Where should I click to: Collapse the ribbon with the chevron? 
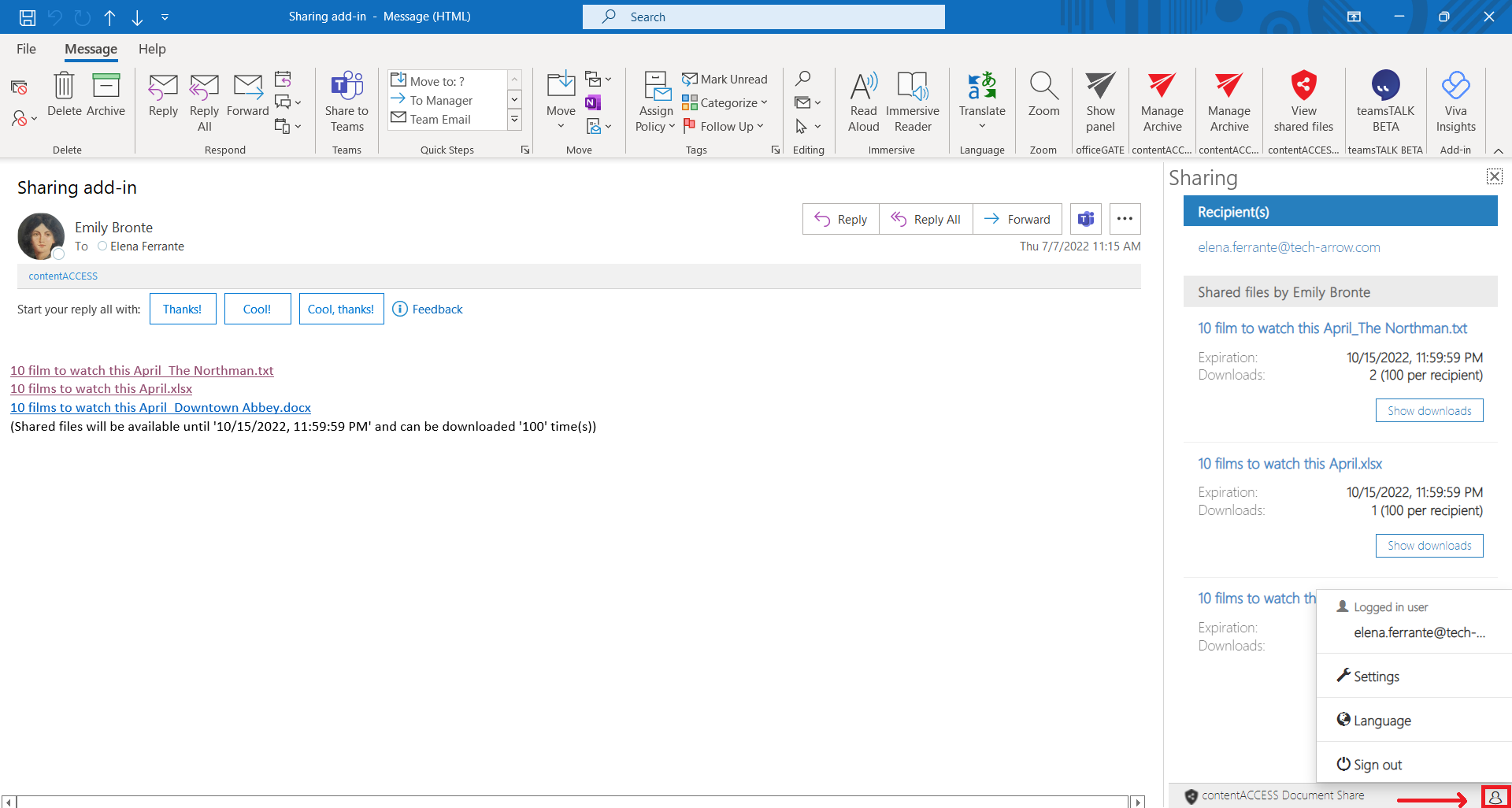click(x=1498, y=150)
